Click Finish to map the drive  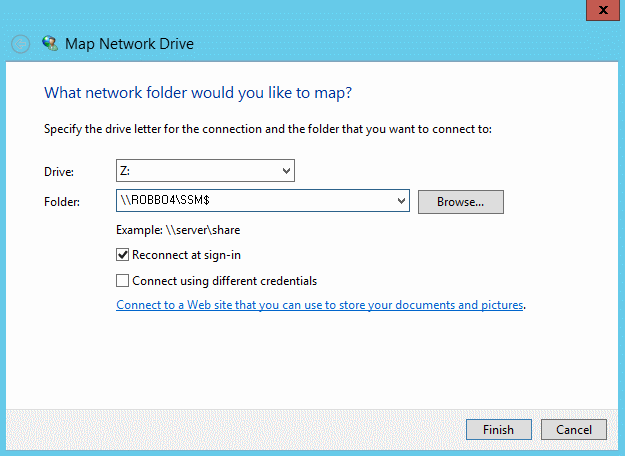[499, 429]
